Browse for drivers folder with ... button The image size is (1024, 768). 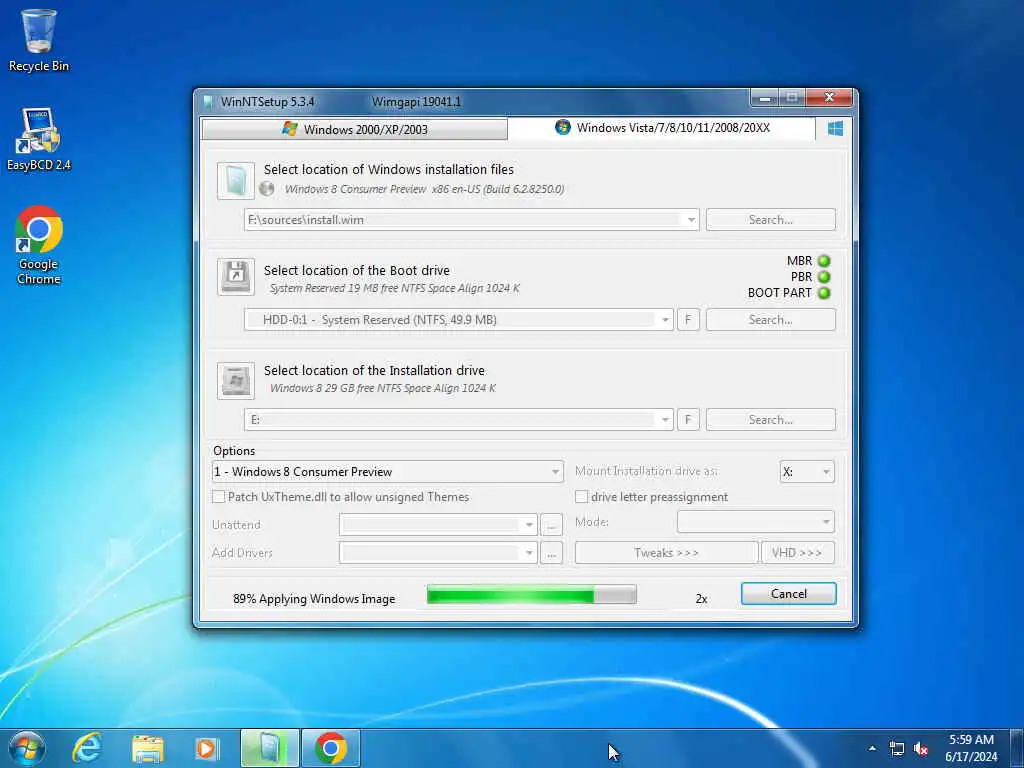pyautogui.click(x=551, y=552)
